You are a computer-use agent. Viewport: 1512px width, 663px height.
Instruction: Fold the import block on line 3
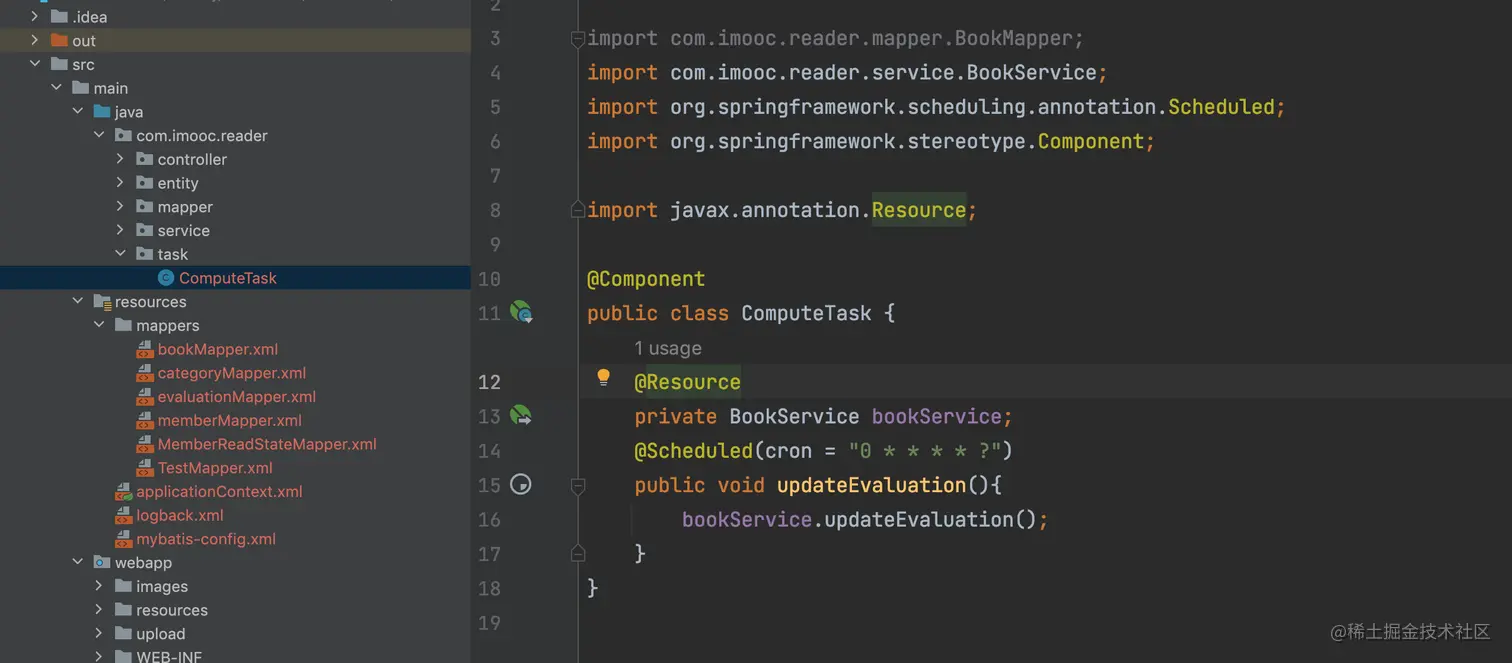pos(577,39)
